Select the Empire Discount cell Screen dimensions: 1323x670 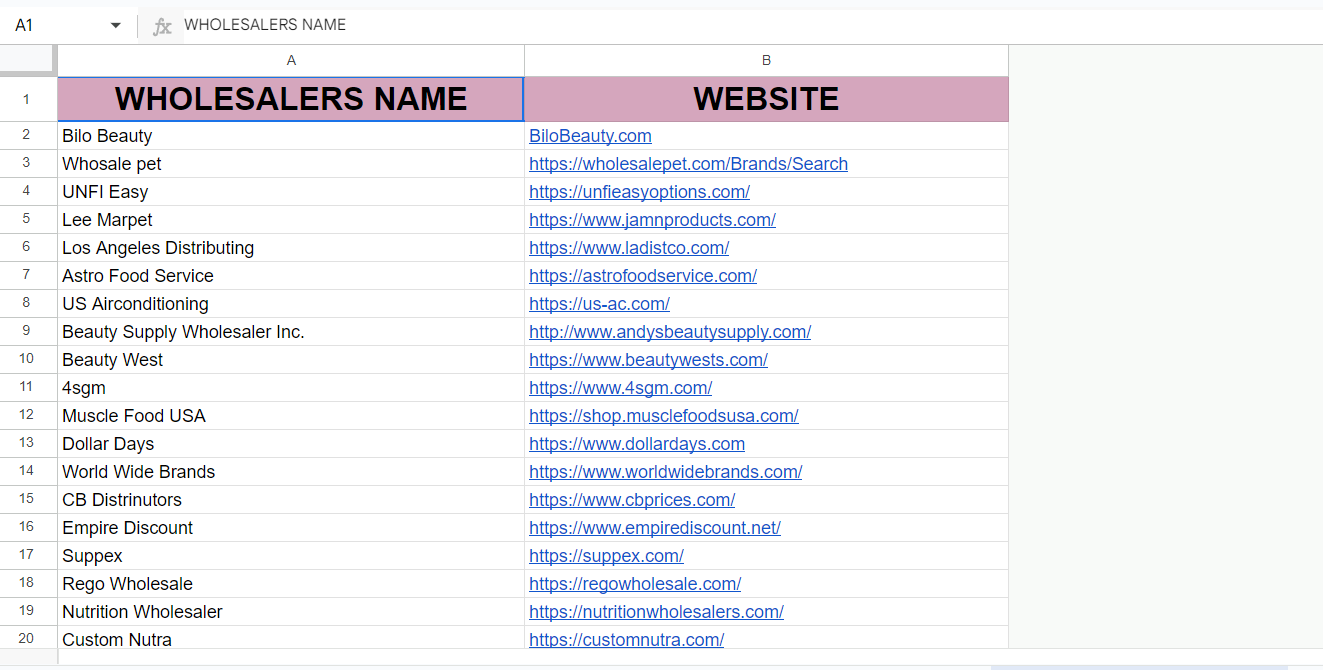(x=291, y=528)
